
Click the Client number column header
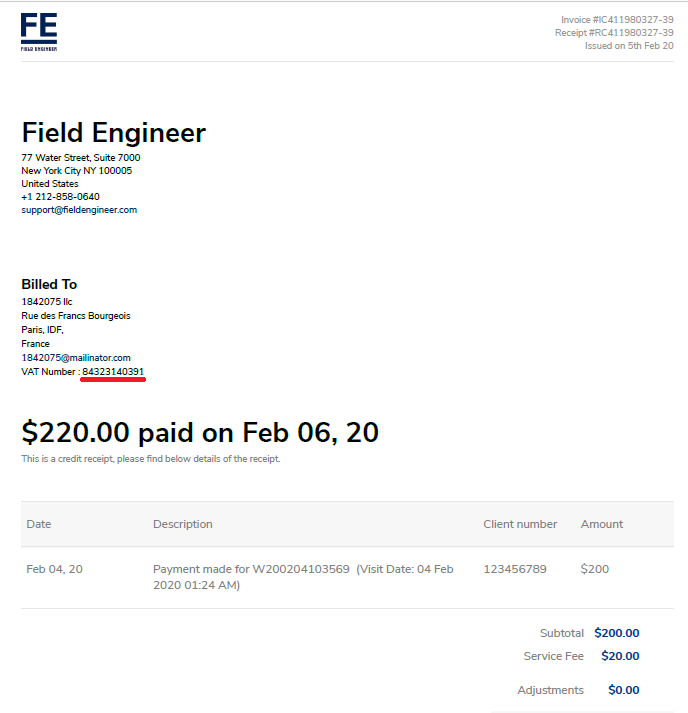point(520,524)
